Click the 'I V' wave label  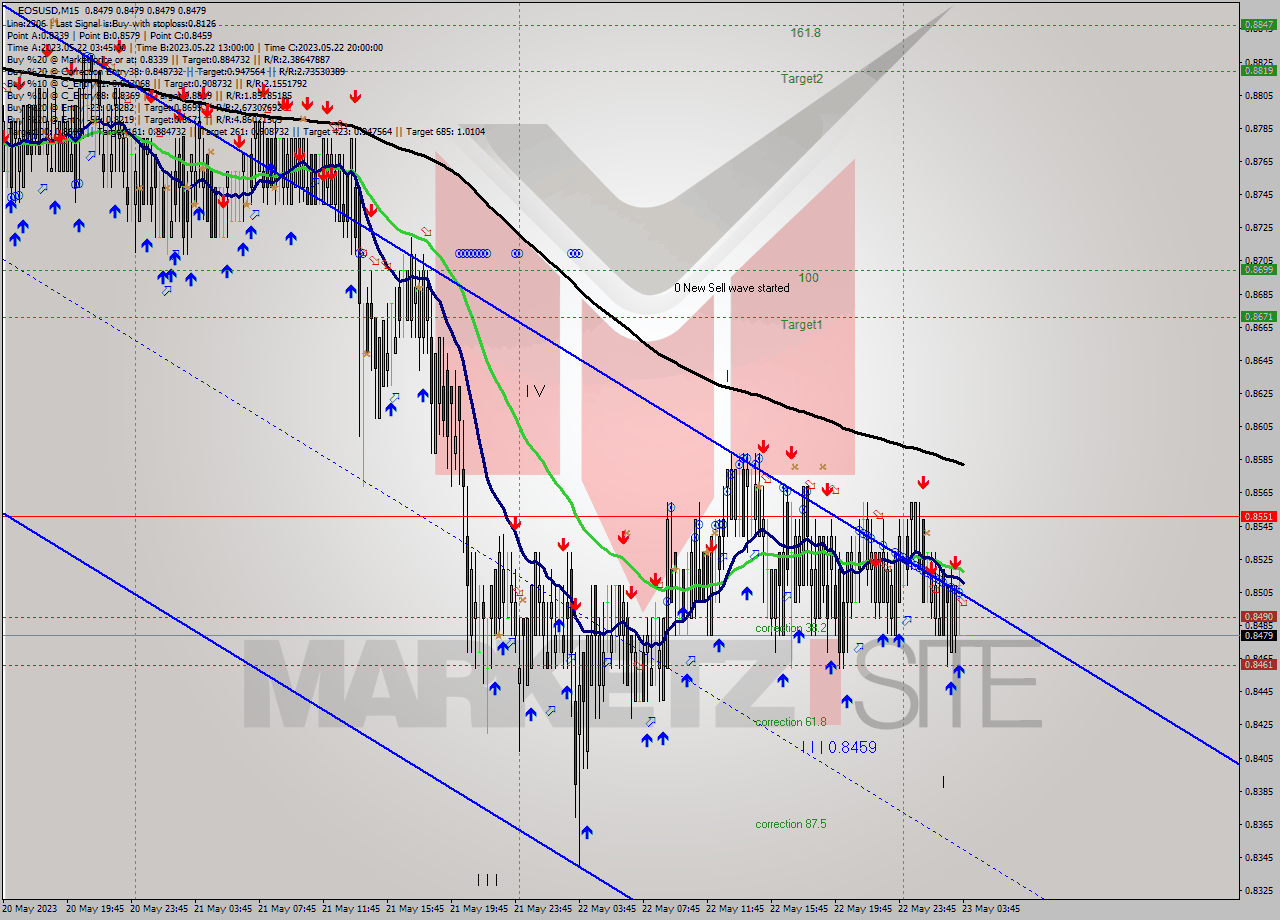click(535, 391)
